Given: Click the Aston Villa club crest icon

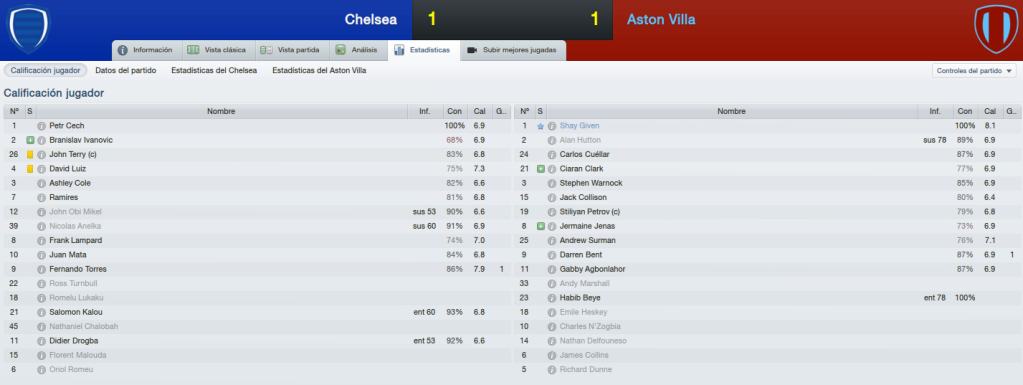Looking at the screenshot, I should pos(995,29).
